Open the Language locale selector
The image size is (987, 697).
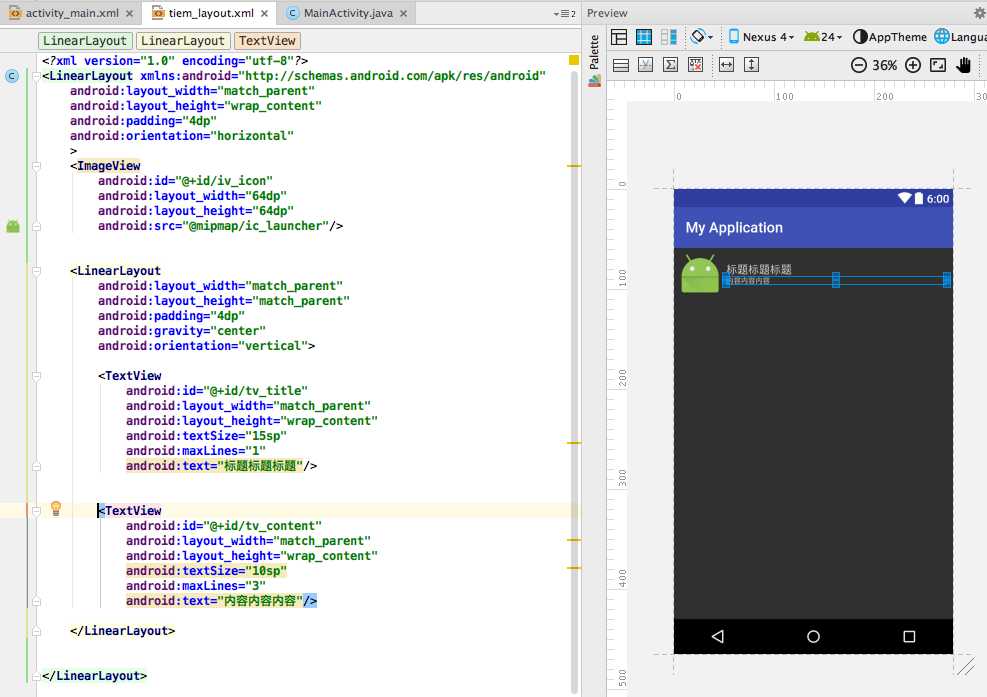pos(960,37)
